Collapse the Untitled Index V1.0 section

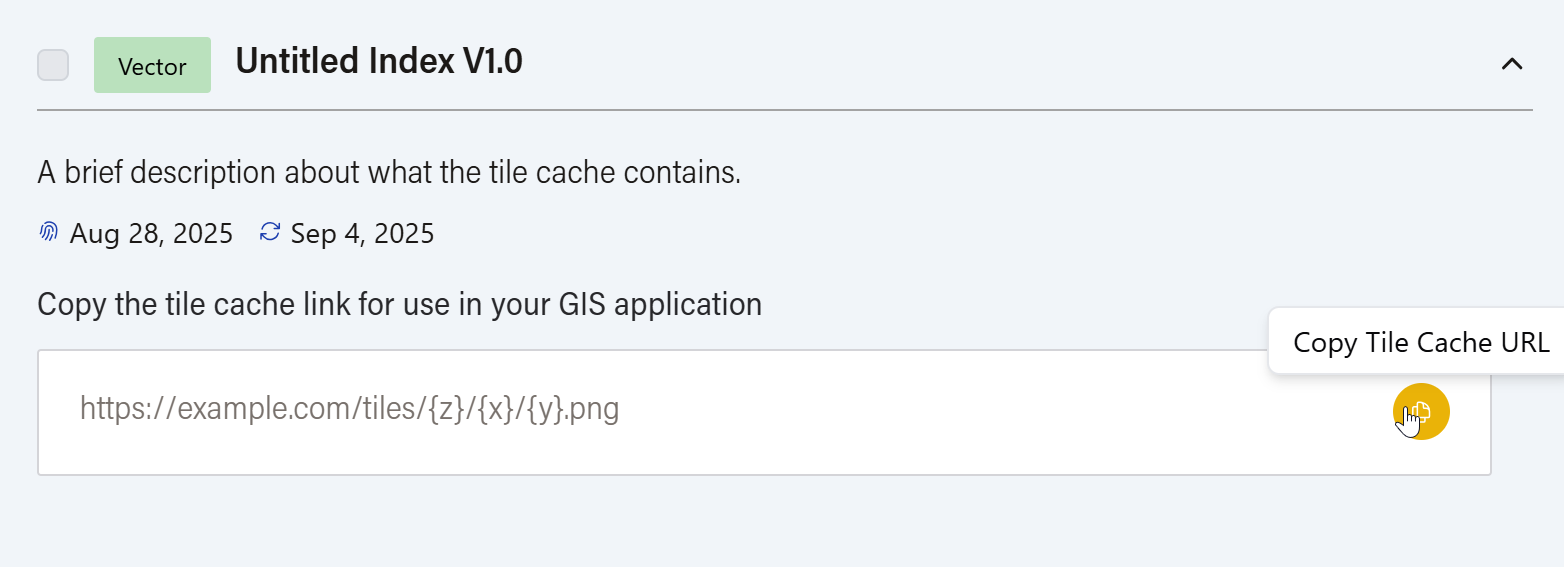pyautogui.click(x=1511, y=64)
